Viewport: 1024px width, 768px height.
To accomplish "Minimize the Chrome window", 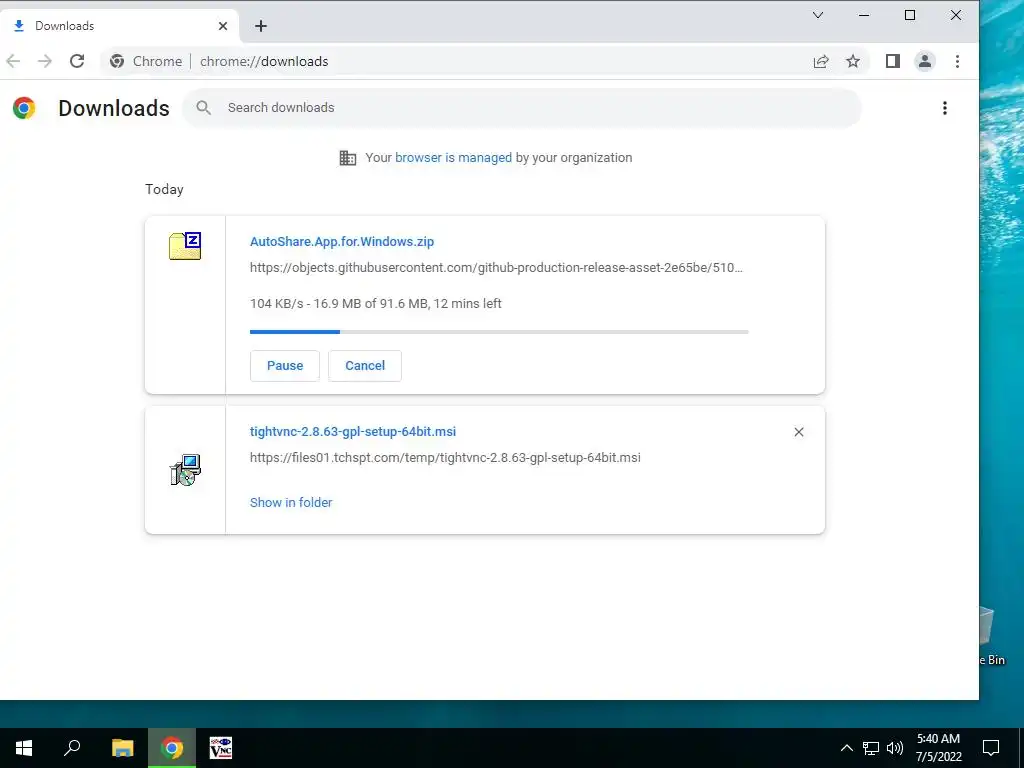I will [864, 15].
